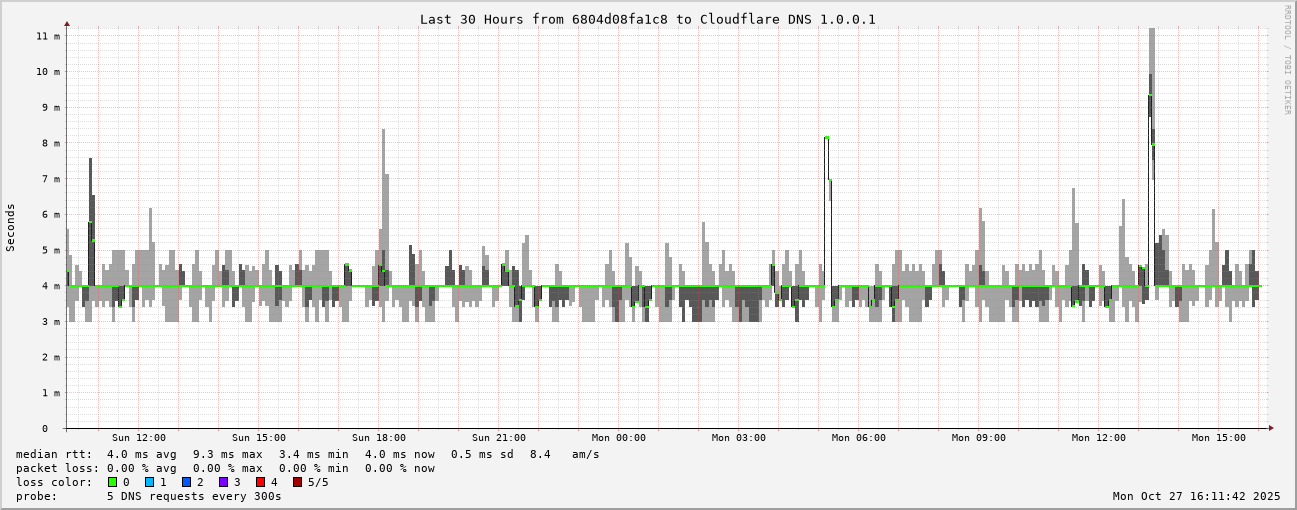Click the packet loss statistics line
This screenshot has height=510, width=1297.
(225, 468)
